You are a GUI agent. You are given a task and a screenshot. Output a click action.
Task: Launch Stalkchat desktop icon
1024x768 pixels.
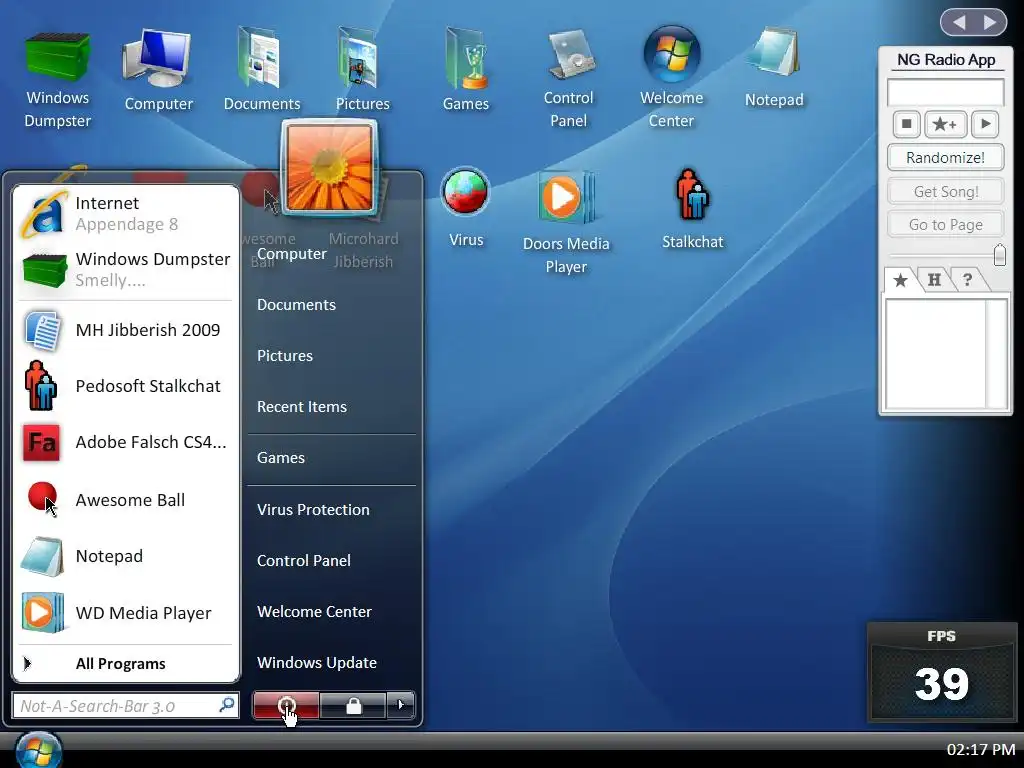pyautogui.click(x=692, y=209)
